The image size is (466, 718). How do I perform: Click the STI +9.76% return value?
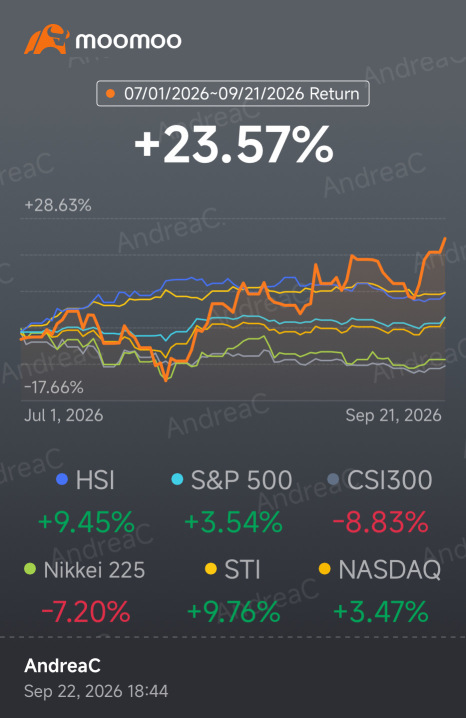[233, 612]
